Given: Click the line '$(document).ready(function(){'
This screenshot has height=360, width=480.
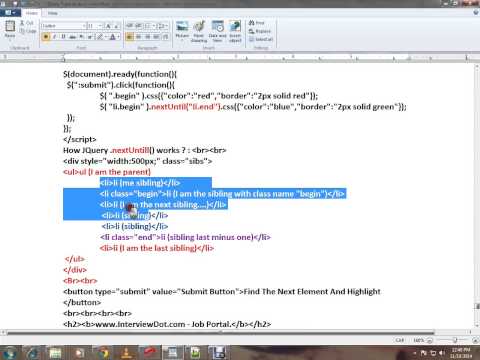Looking at the screenshot, I should pos(120,74).
